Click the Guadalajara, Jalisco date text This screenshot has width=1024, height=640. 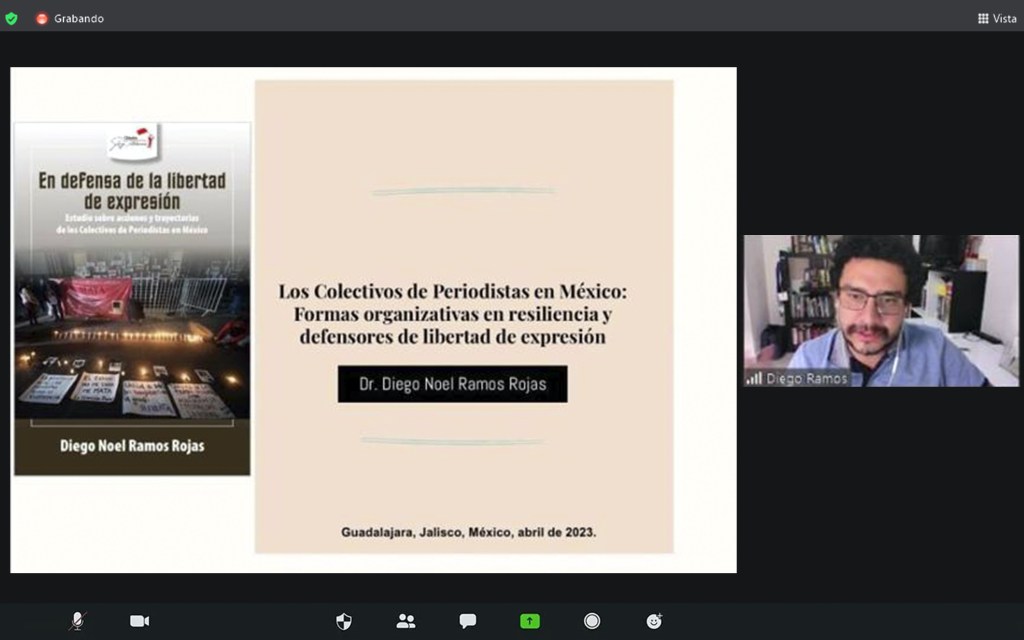468,532
